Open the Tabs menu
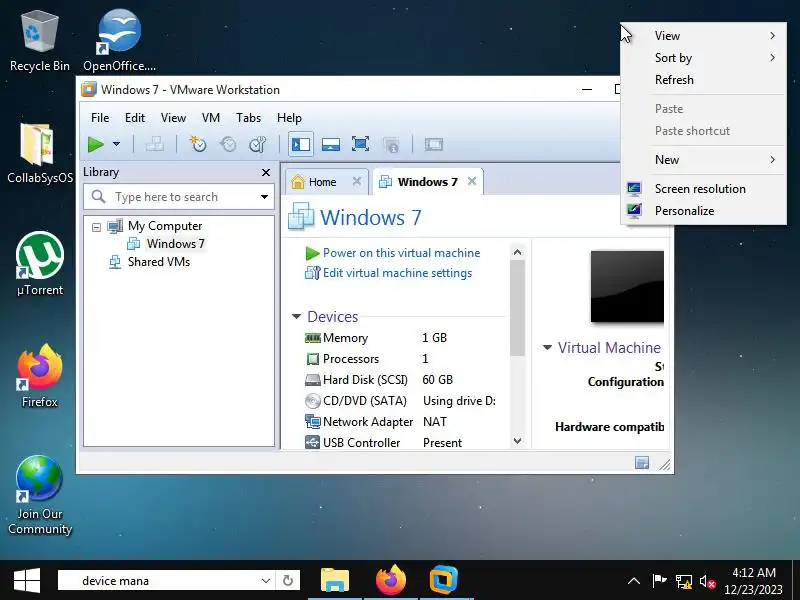Viewport: 800px width, 600px height. [248, 118]
